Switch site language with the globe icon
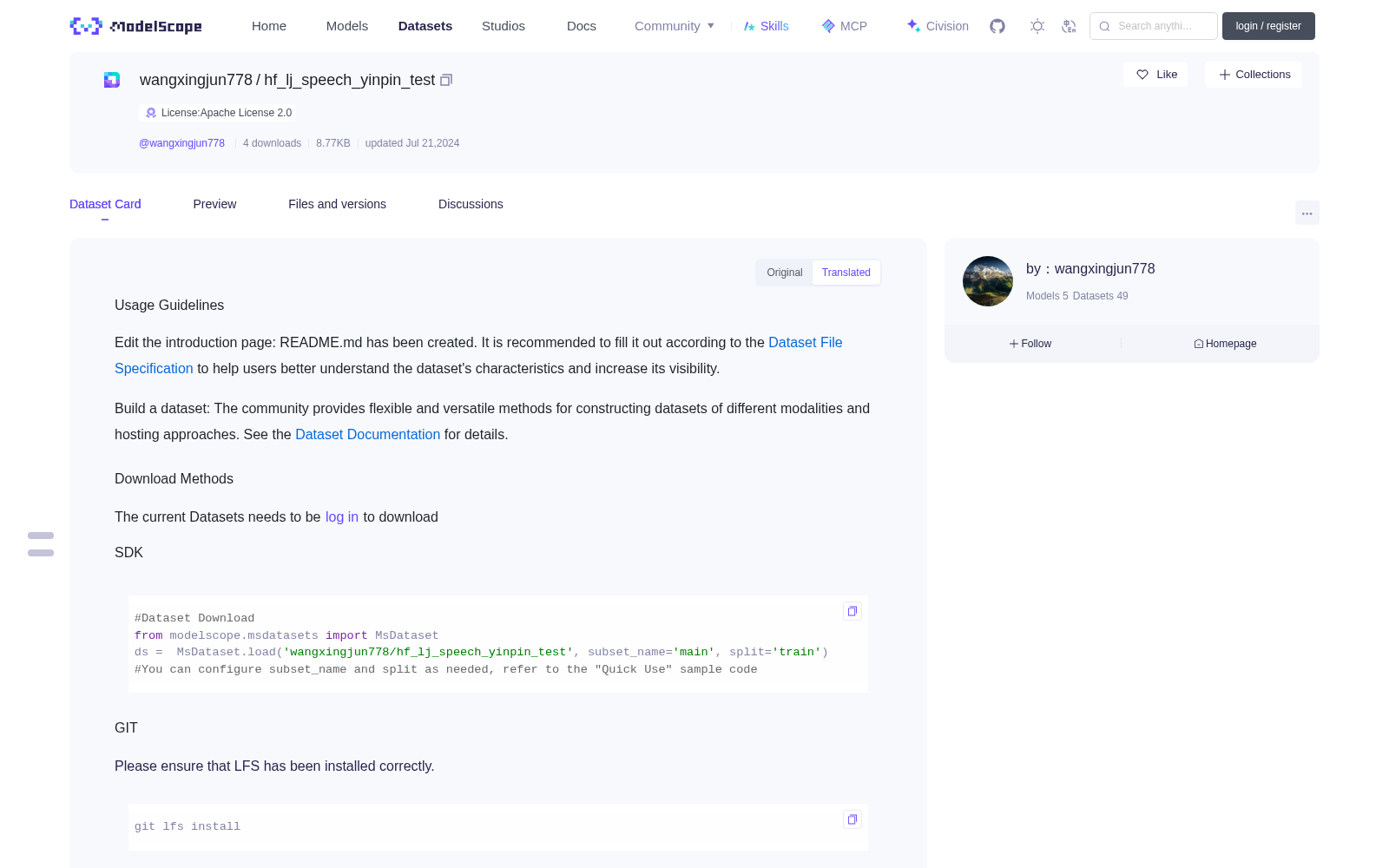The width and height of the screenshot is (1389, 868). pos(1069,26)
